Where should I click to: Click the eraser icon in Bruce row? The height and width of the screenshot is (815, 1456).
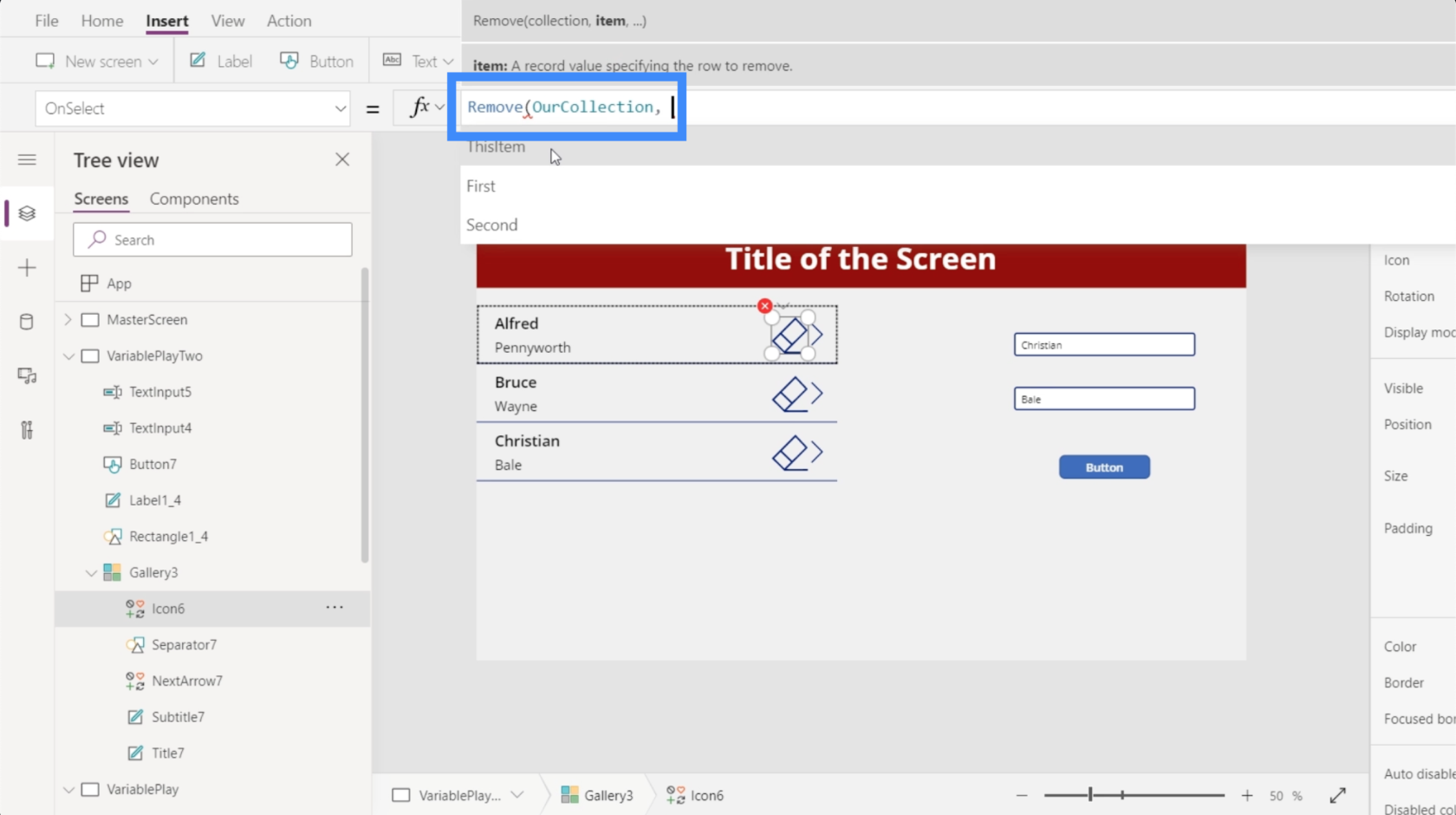[790, 394]
